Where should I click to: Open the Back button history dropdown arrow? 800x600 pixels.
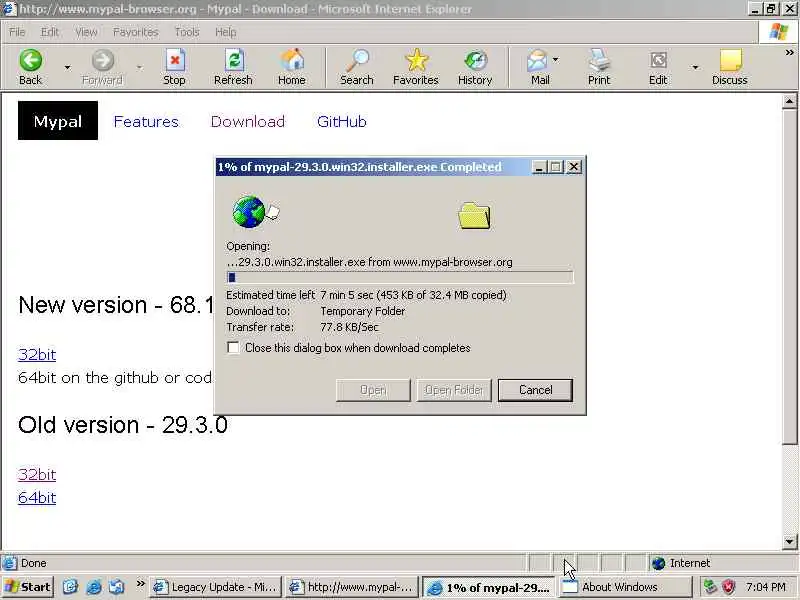click(67, 67)
